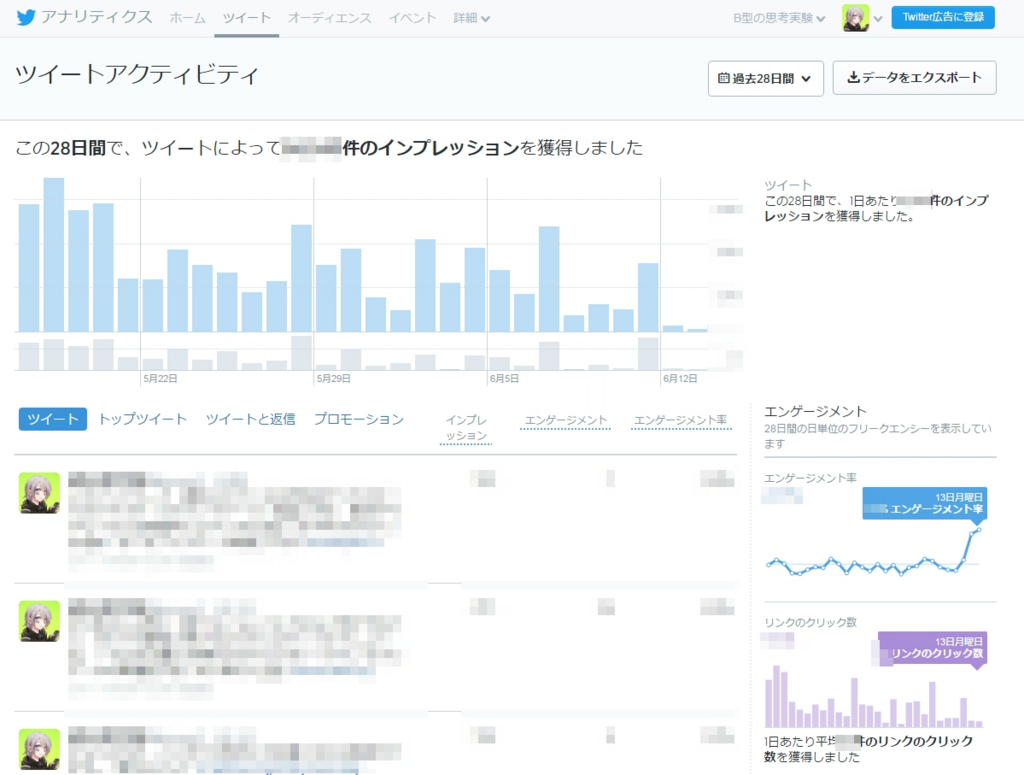Click the リンクのクリック数 chart label
The width and height of the screenshot is (1024, 775).
810,622
